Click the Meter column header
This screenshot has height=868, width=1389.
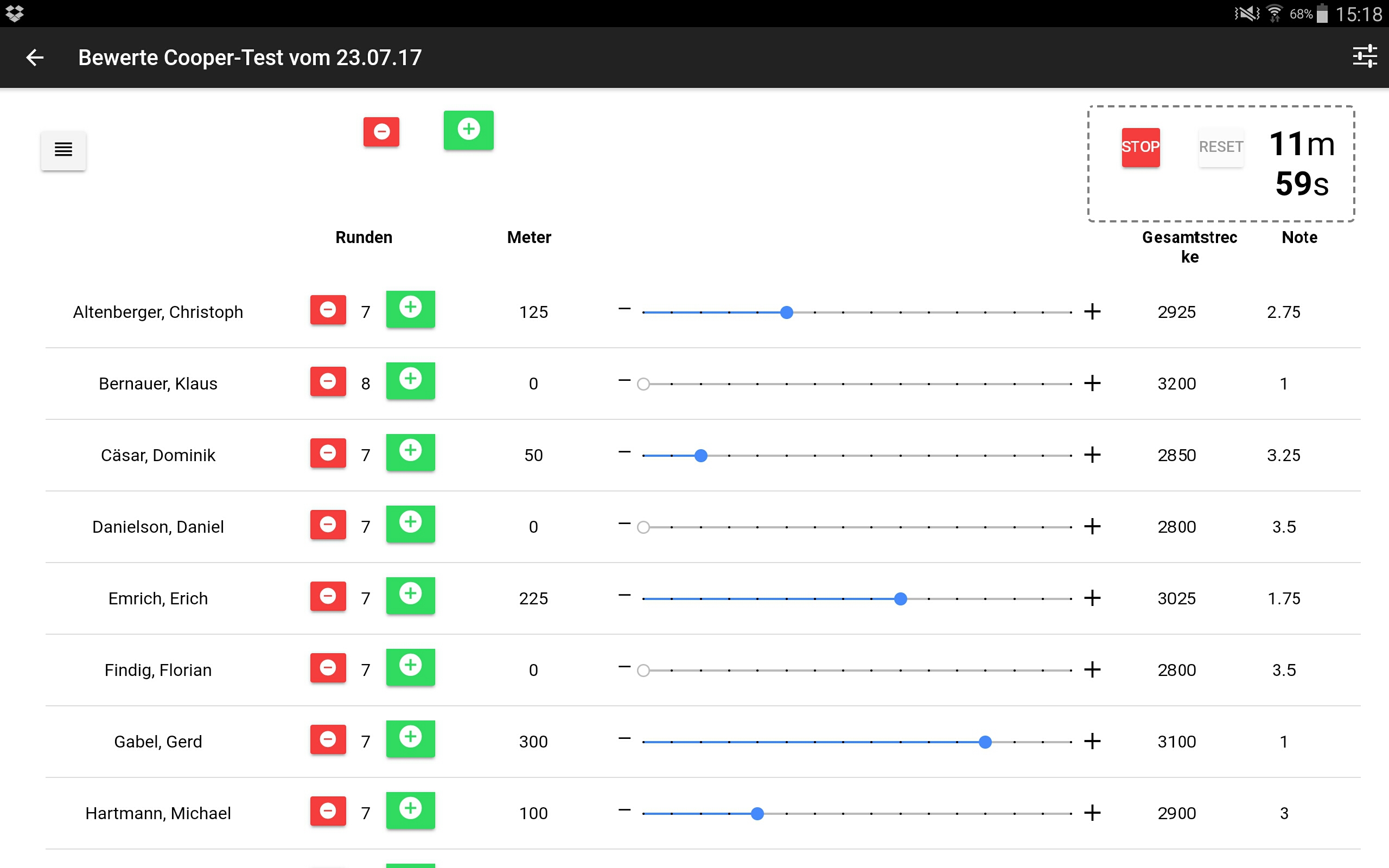coord(528,238)
